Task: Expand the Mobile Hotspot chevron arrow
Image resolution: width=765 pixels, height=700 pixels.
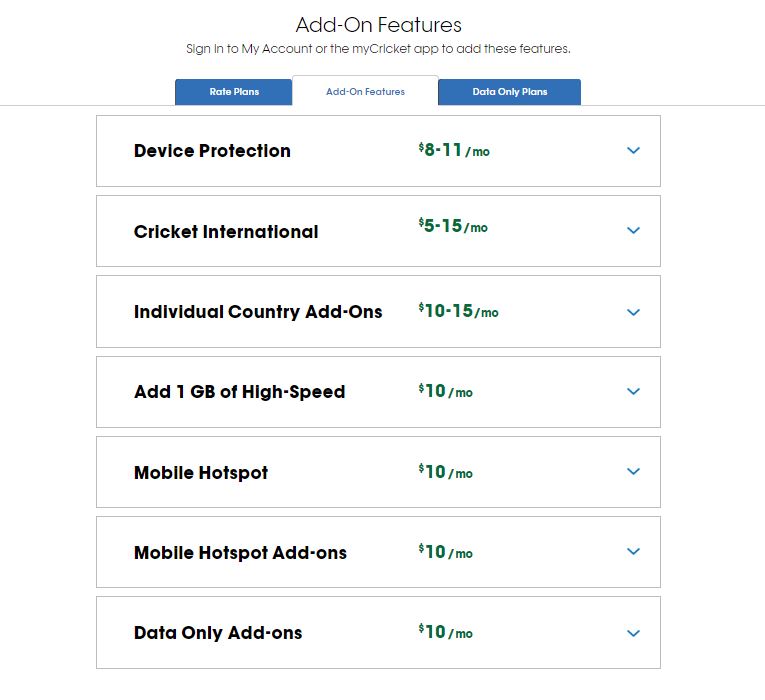Action: click(633, 472)
